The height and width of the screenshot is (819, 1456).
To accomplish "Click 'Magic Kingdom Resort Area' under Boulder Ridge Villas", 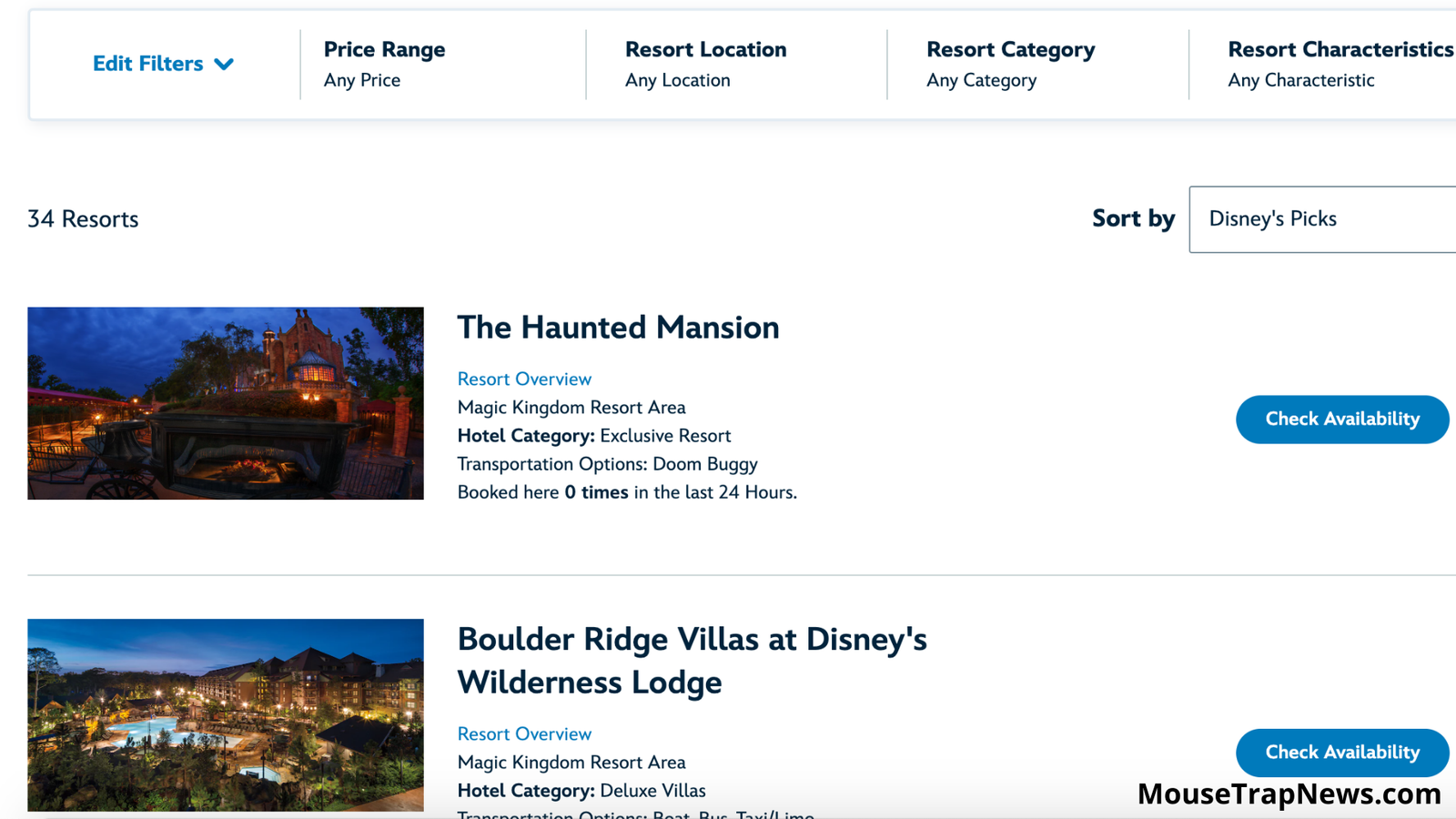I will [x=571, y=763].
